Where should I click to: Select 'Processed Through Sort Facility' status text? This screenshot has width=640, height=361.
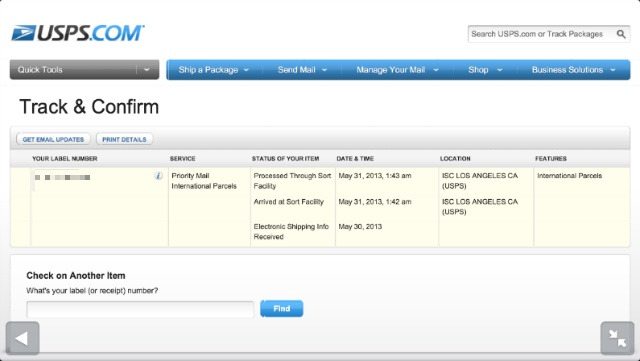pyautogui.click(x=292, y=181)
